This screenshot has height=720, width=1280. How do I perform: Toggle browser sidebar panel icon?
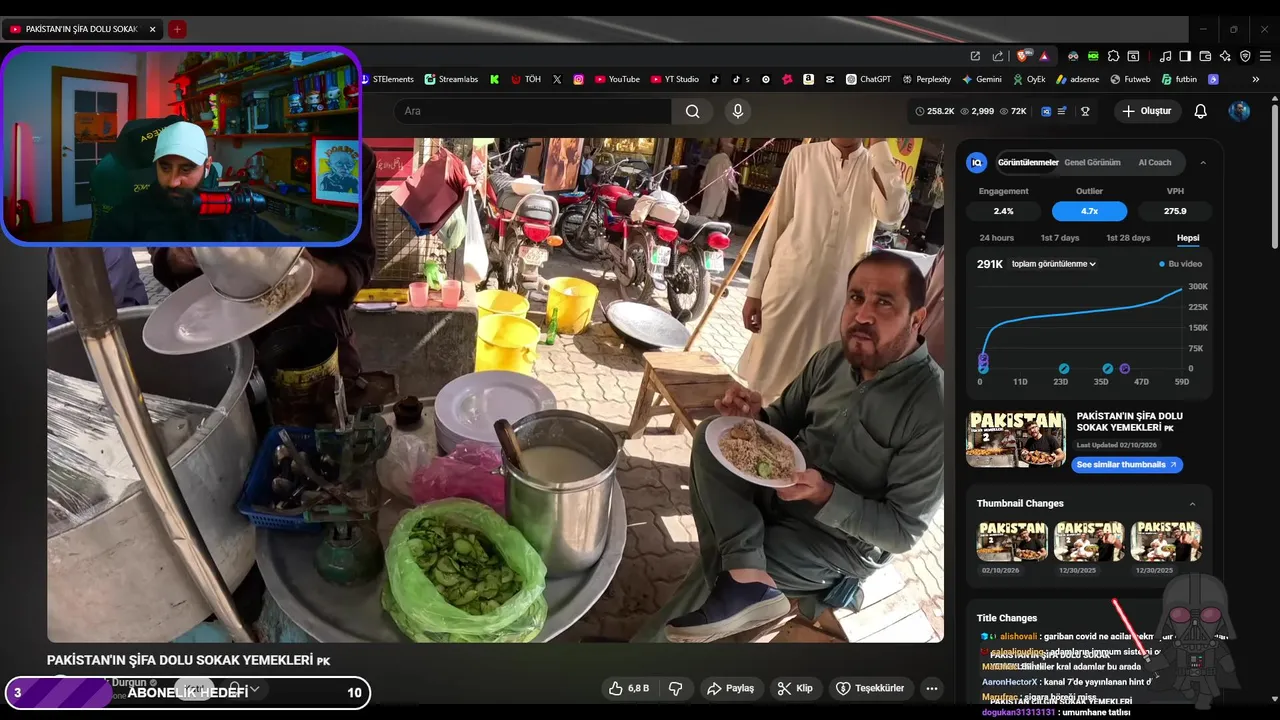(1185, 56)
